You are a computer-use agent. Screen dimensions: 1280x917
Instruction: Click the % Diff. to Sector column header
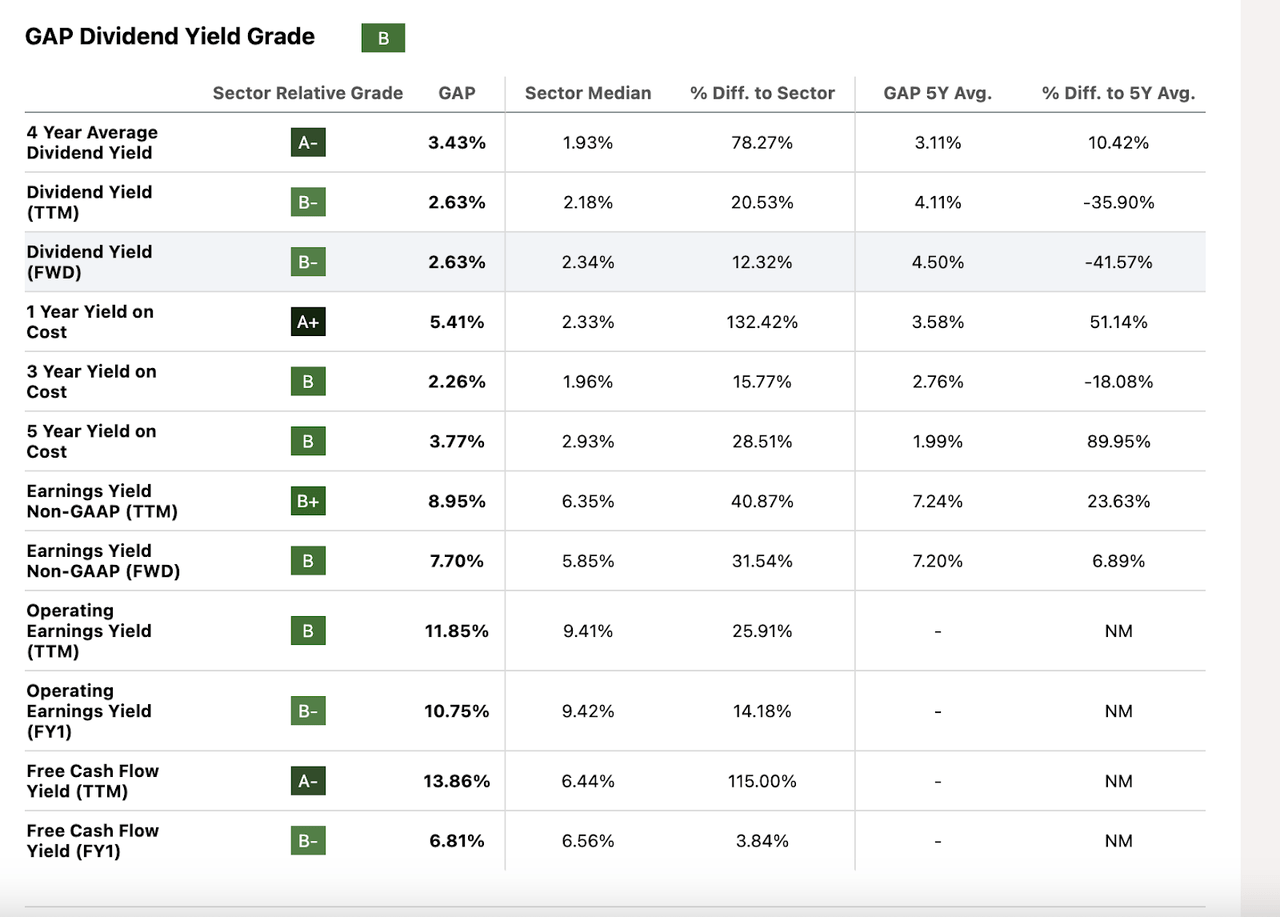(x=762, y=93)
